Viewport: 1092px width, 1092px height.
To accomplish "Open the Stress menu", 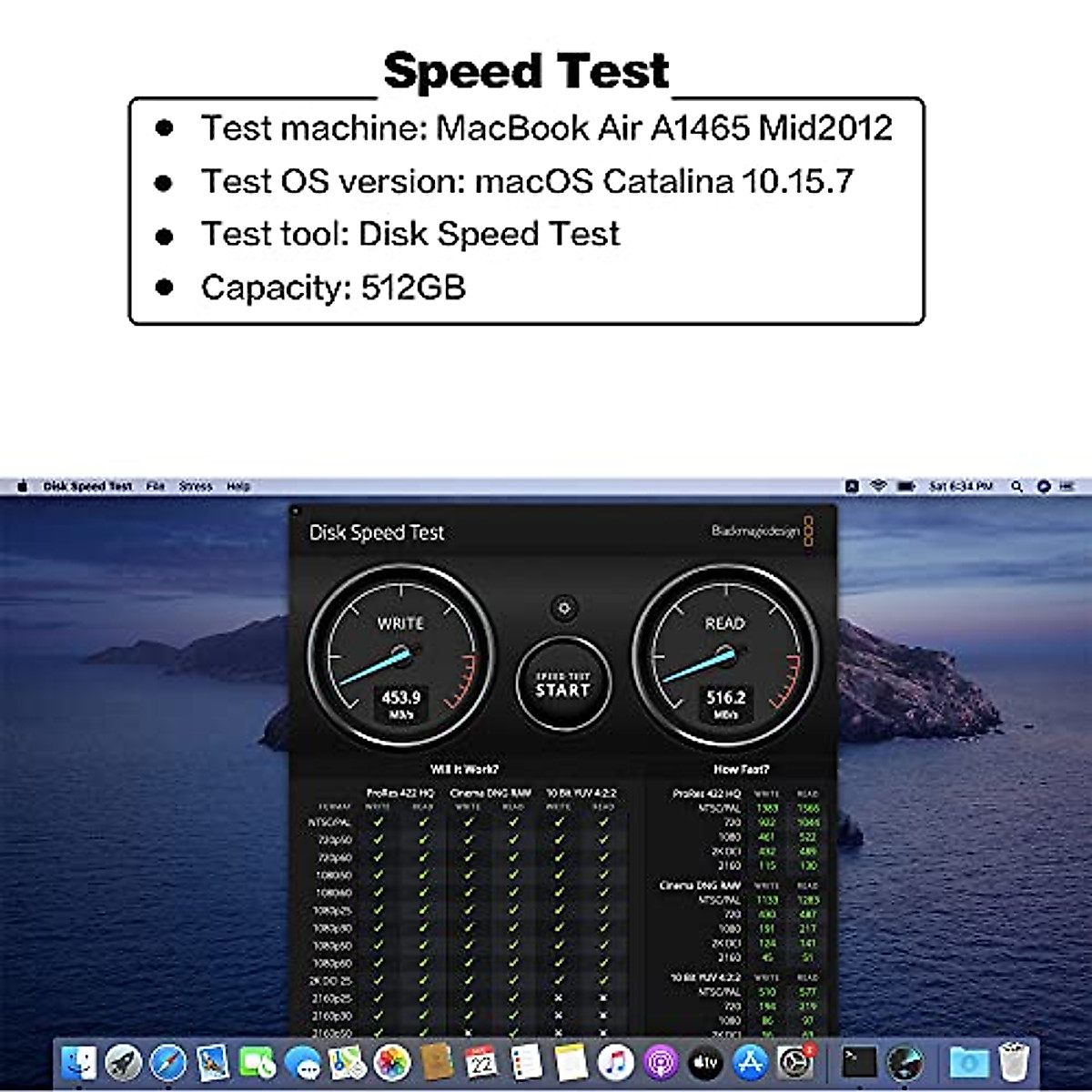I will point(195,487).
